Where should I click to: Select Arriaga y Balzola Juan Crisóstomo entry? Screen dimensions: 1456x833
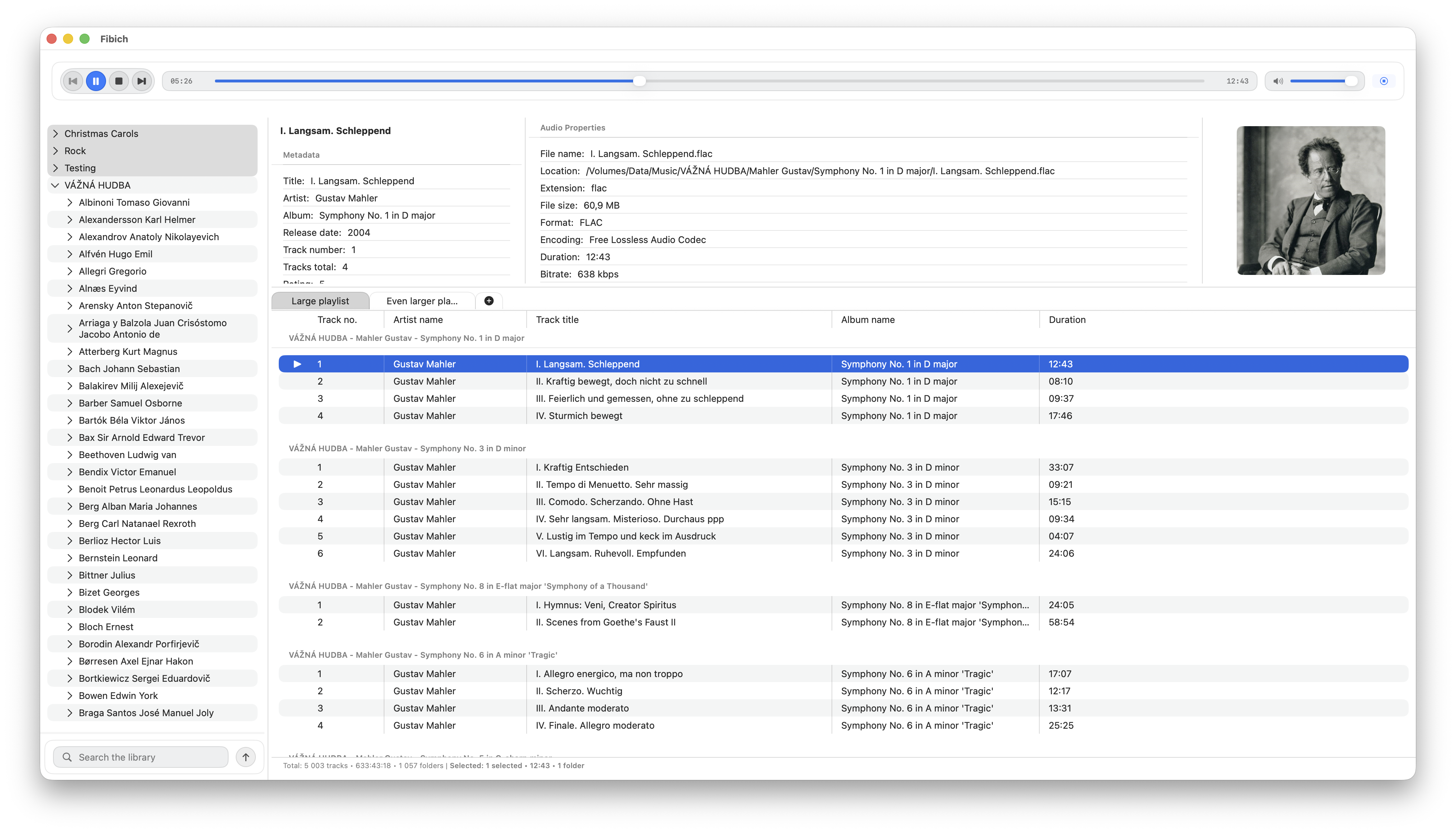point(153,328)
